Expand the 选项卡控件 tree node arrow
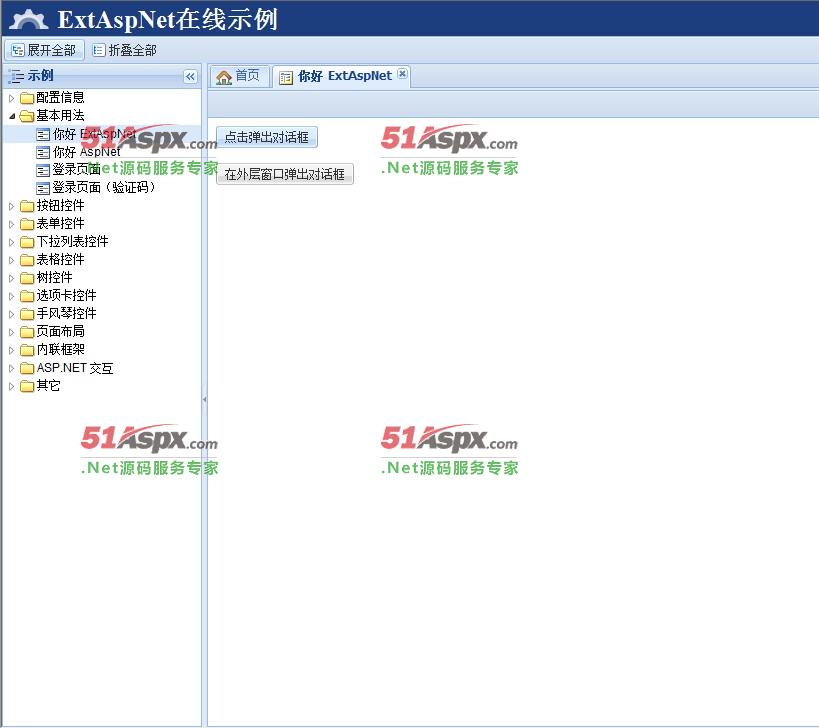819x728 pixels. [11, 296]
